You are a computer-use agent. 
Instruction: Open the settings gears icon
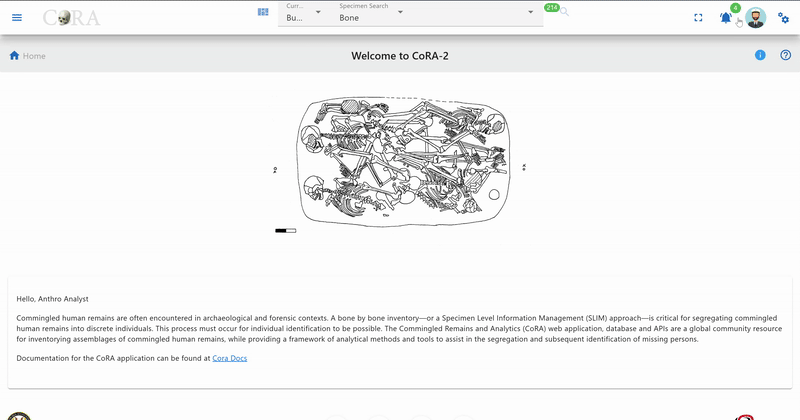(x=783, y=18)
